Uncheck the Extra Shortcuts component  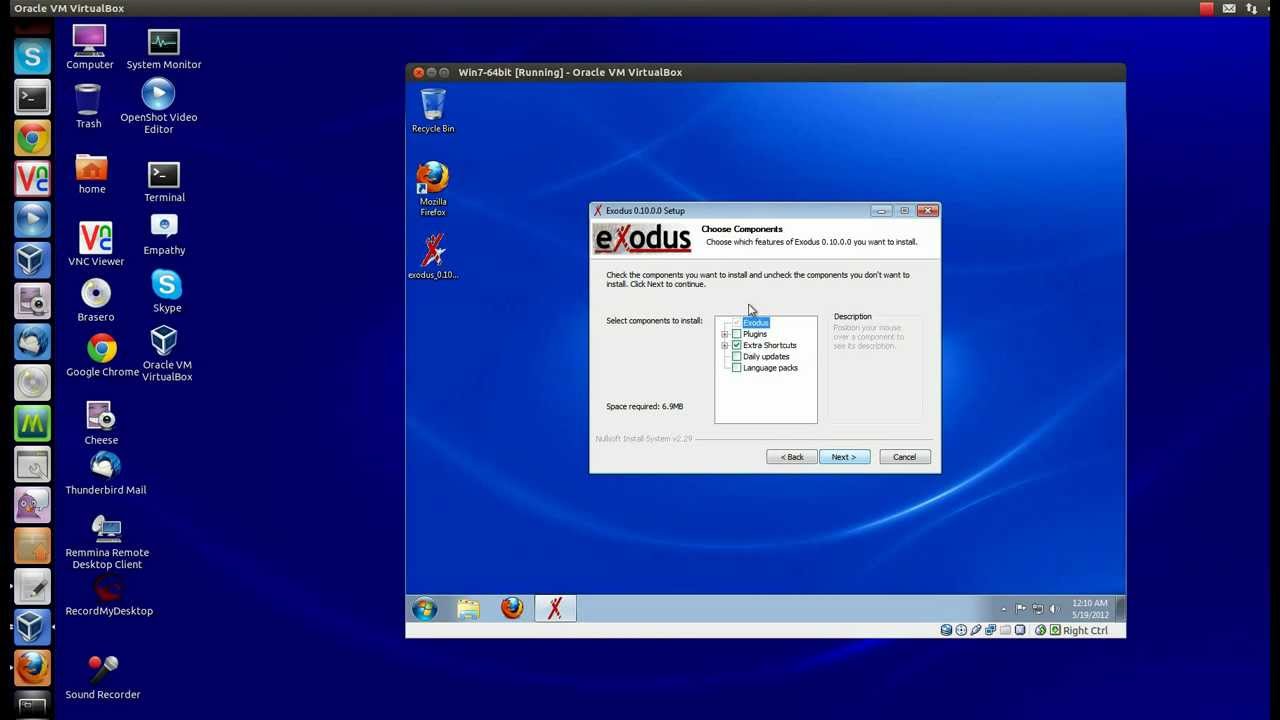tap(737, 345)
